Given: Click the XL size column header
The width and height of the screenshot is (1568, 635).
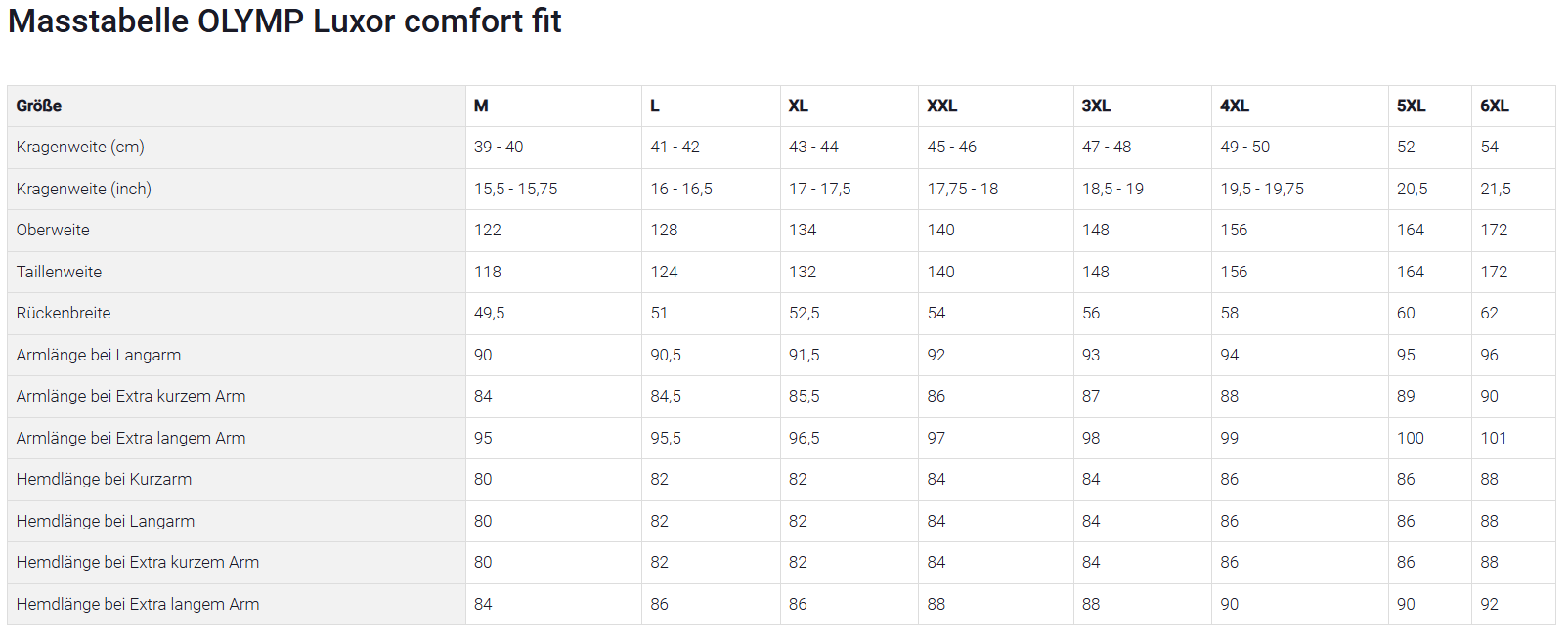Looking at the screenshot, I should 798,106.
